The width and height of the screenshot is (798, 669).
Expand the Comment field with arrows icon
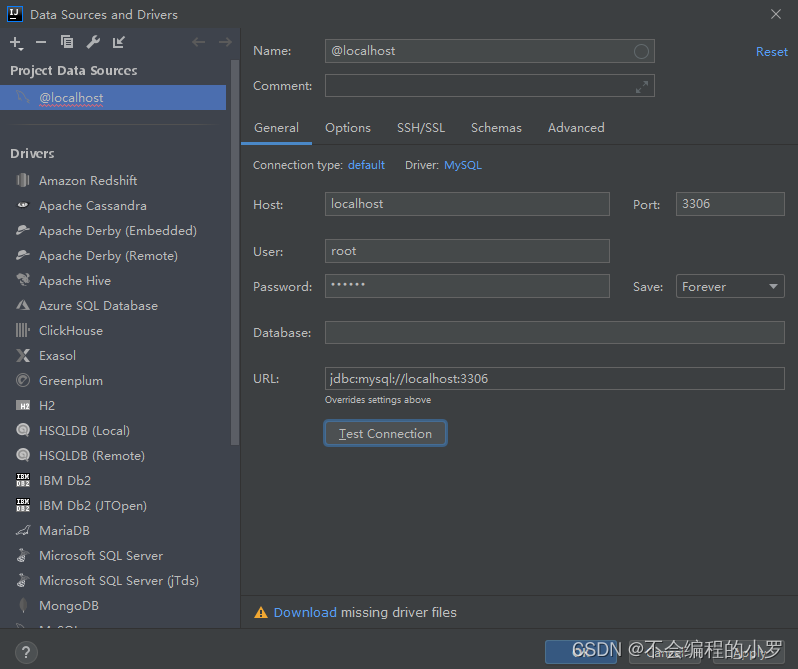[642, 86]
